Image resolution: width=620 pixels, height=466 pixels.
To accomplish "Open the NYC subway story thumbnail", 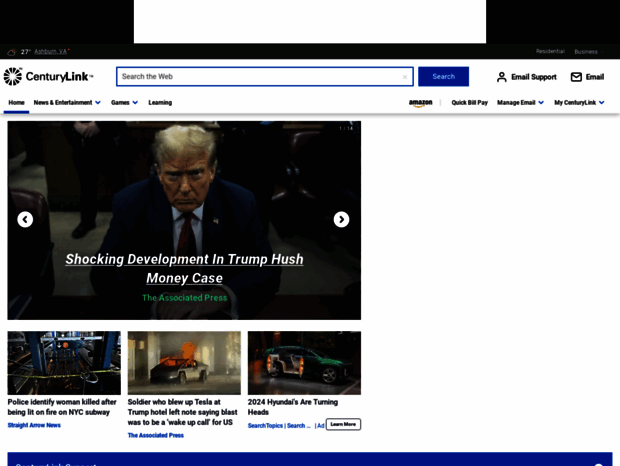I will [64, 363].
